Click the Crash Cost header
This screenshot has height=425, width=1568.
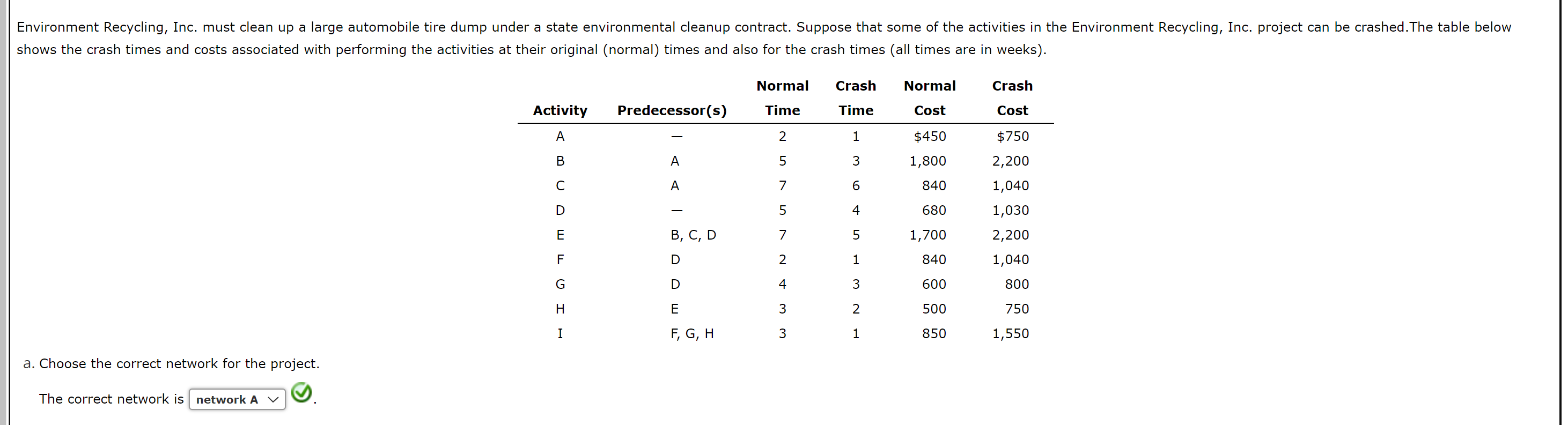1012,99
